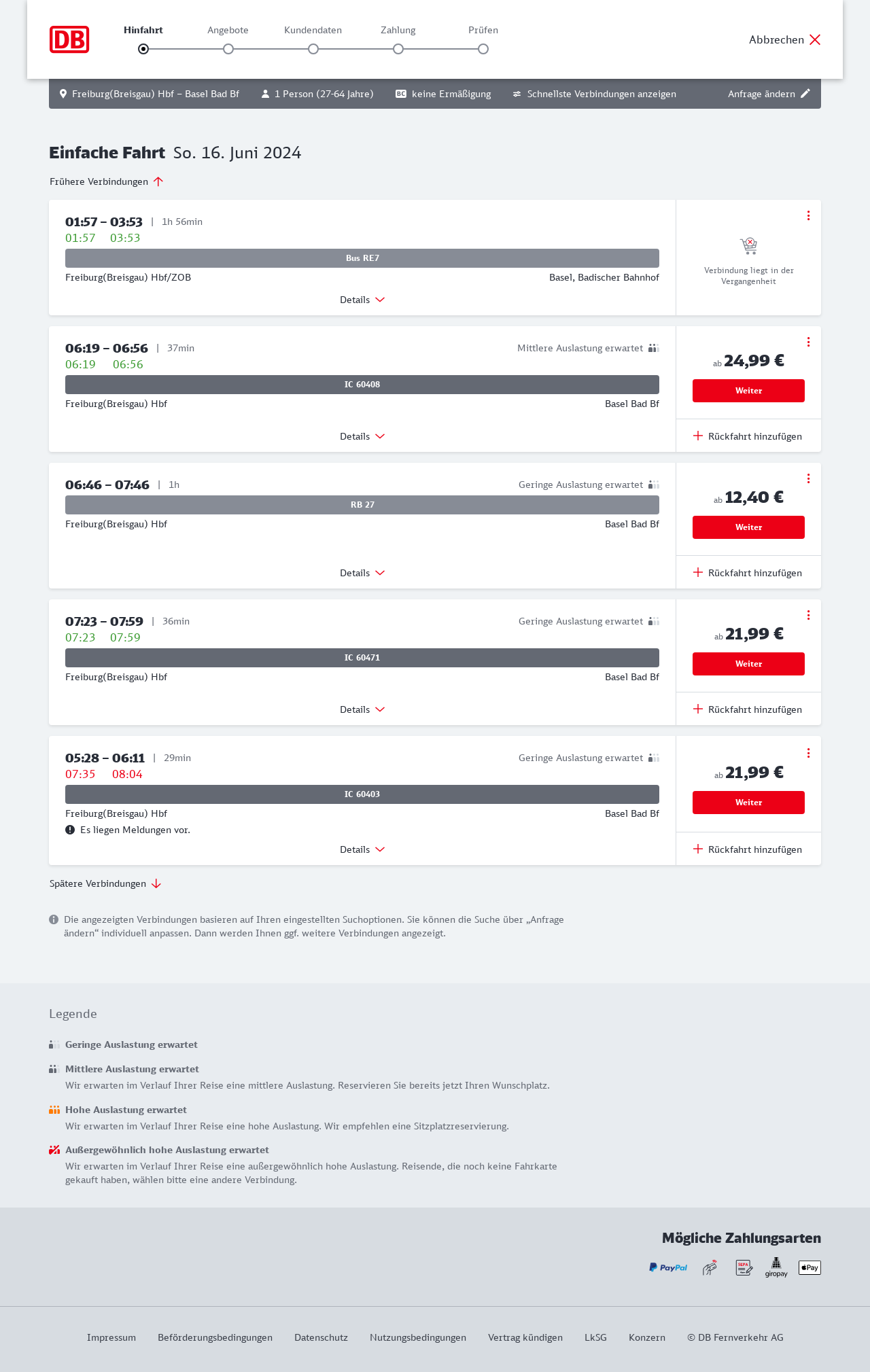
Task: Load Frühere Verbindungen
Action: click(x=106, y=181)
